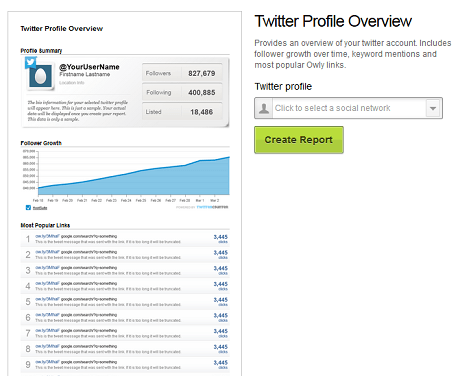Viewport: 460px width, 376px height.
Task: Click the Firstname Lastname text in profile card
Action: pos(85,74)
